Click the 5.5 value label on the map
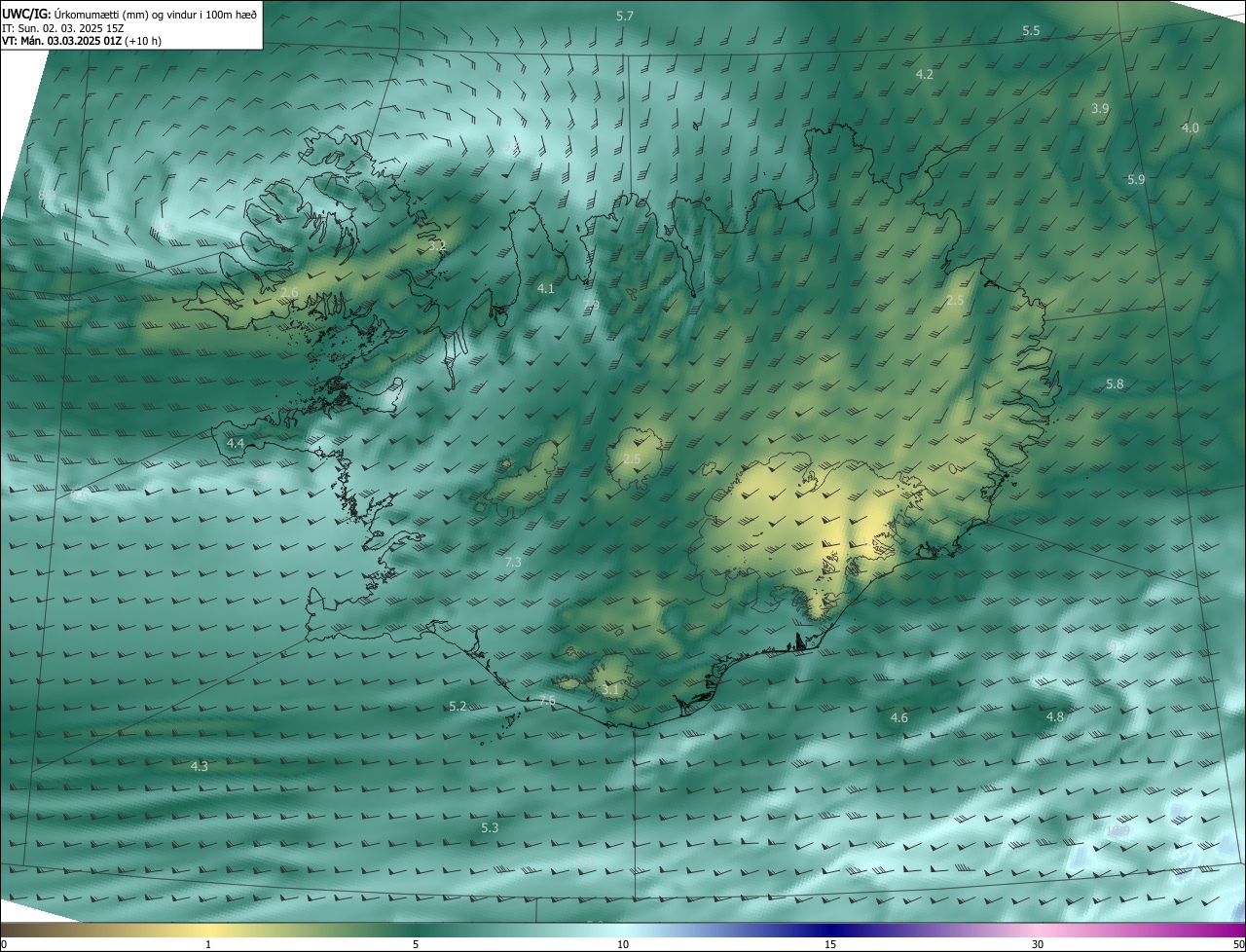1246x952 pixels. 1031,31
